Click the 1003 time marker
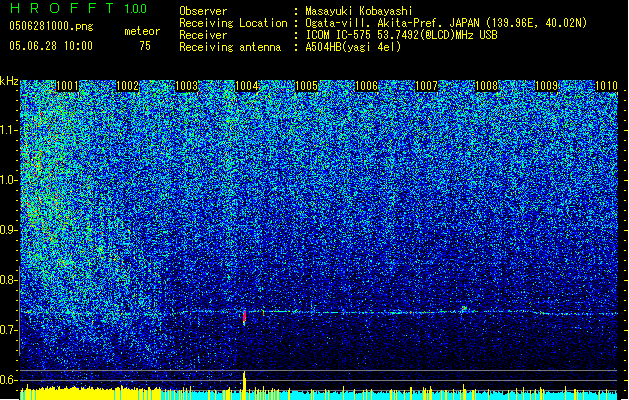This screenshot has height=400, width=629. (187, 86)
